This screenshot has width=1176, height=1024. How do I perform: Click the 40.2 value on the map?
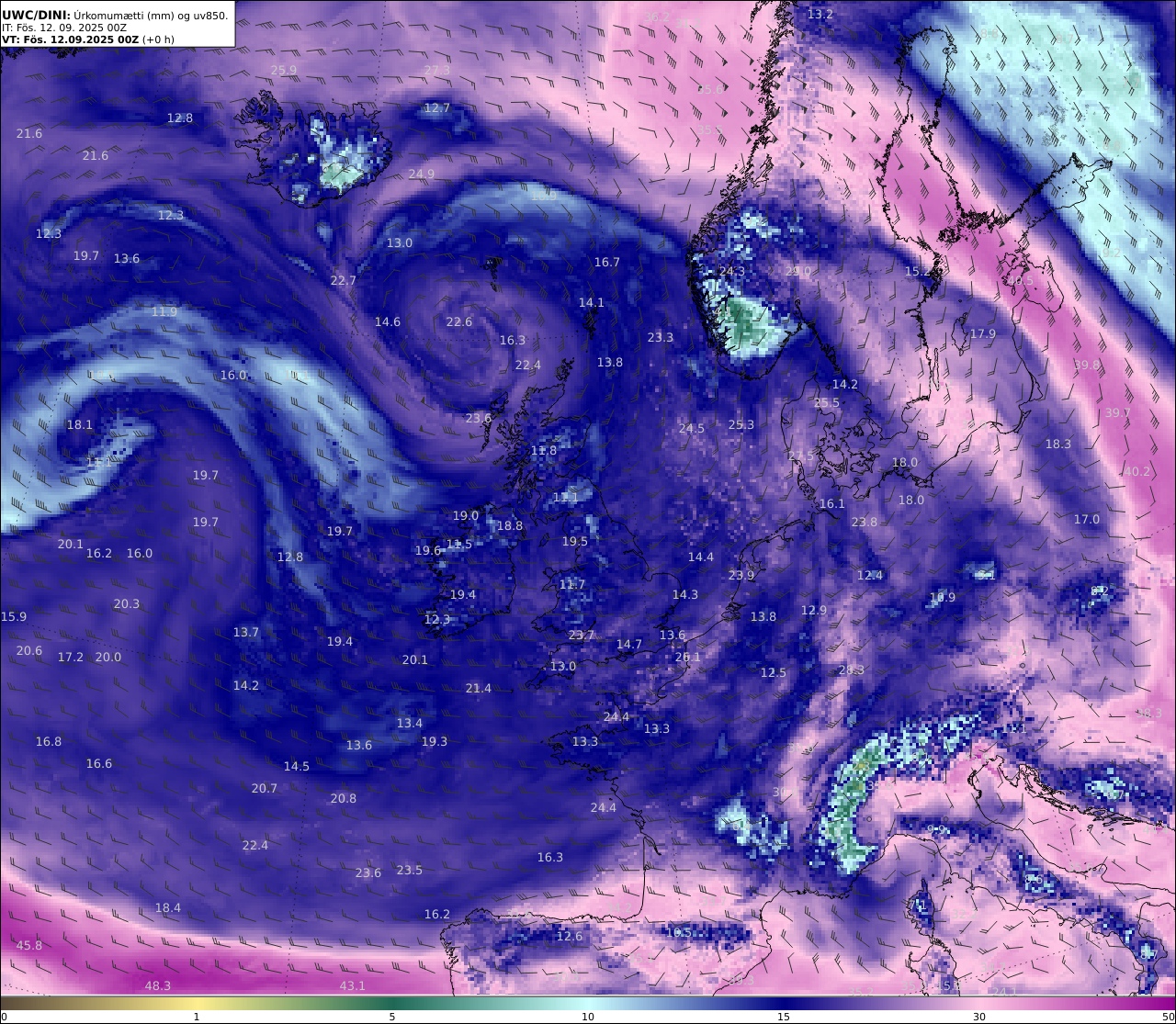1137,472
